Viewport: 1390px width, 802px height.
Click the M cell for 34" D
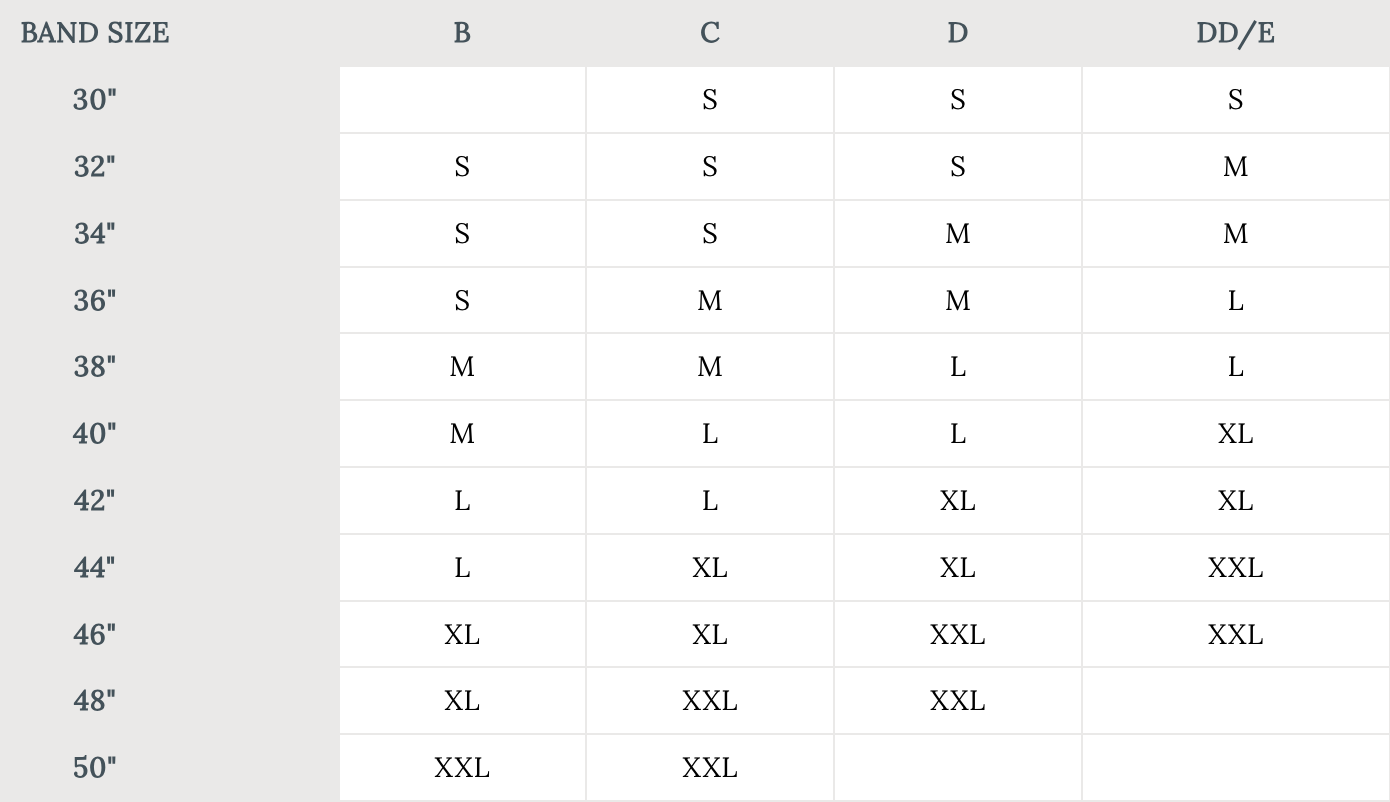958,234
